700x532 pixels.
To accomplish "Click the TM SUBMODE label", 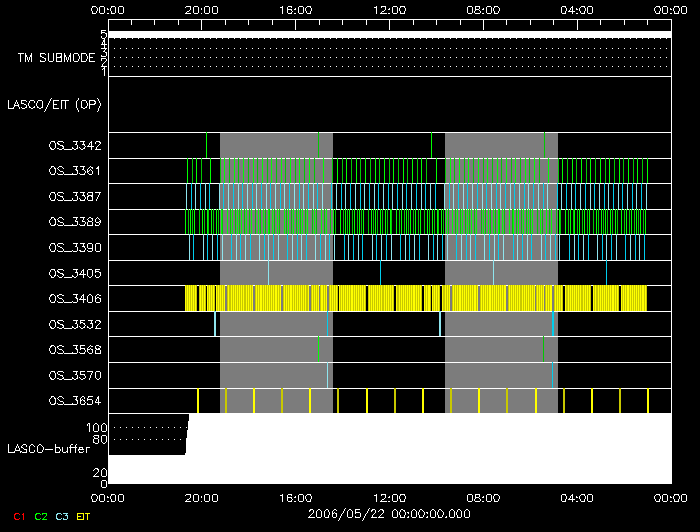I will [x=56, y=58].
